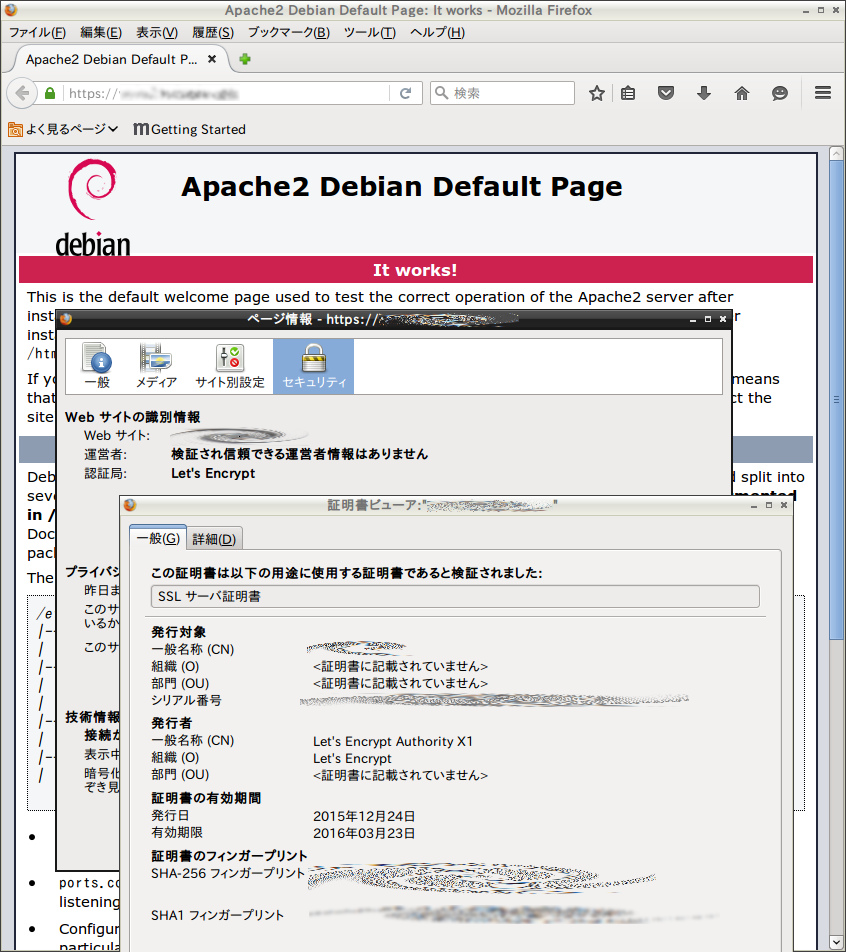Select the サイト別設定 permissions panel
Screen dimensions: 846x952
(x=230, y=367)
